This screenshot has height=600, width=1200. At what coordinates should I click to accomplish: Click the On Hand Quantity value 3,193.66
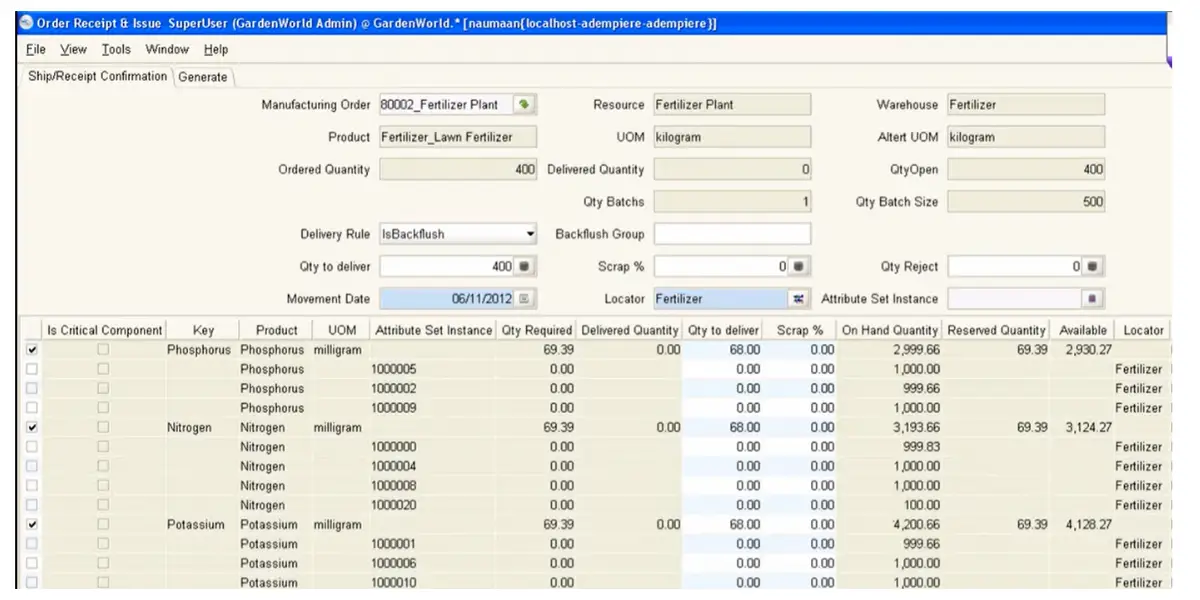[x=917, y=427]
